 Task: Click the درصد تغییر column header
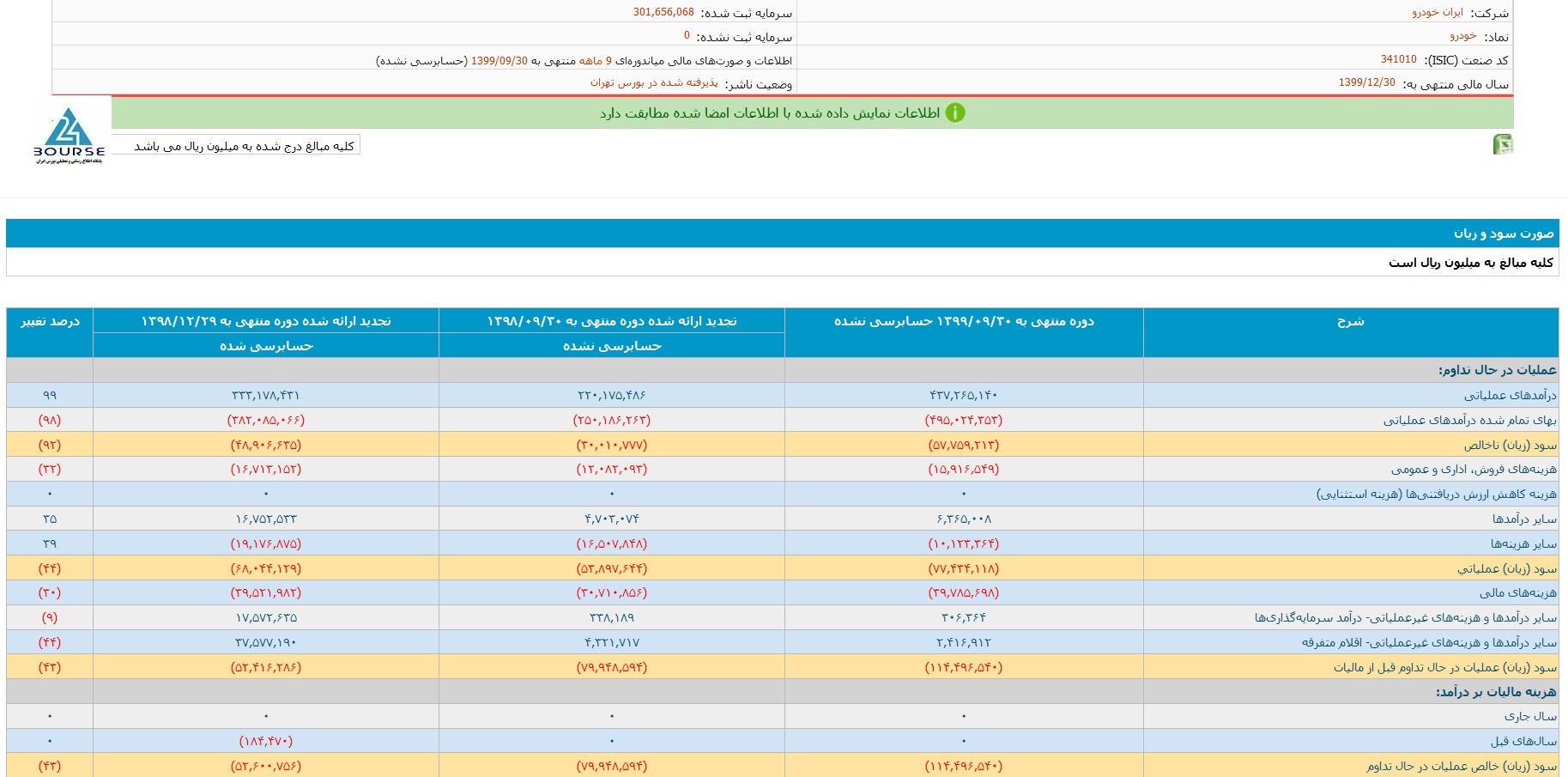50,332
